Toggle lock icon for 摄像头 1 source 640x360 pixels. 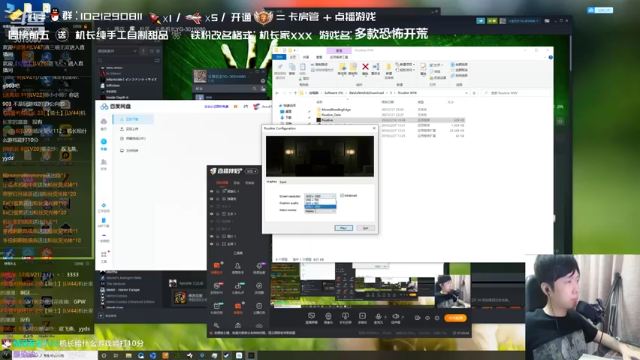point(218,191)
